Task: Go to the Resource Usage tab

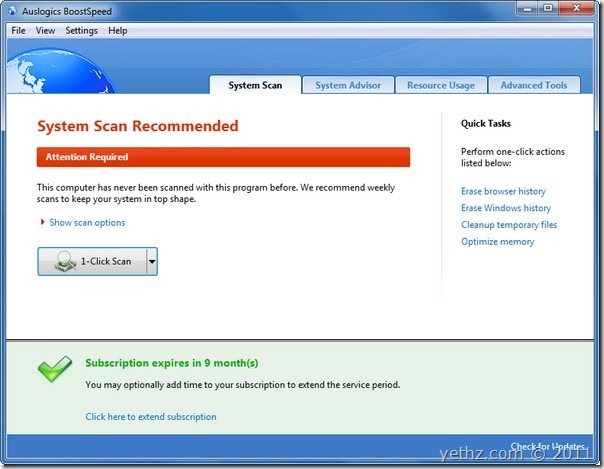Action: coord(440,85)
